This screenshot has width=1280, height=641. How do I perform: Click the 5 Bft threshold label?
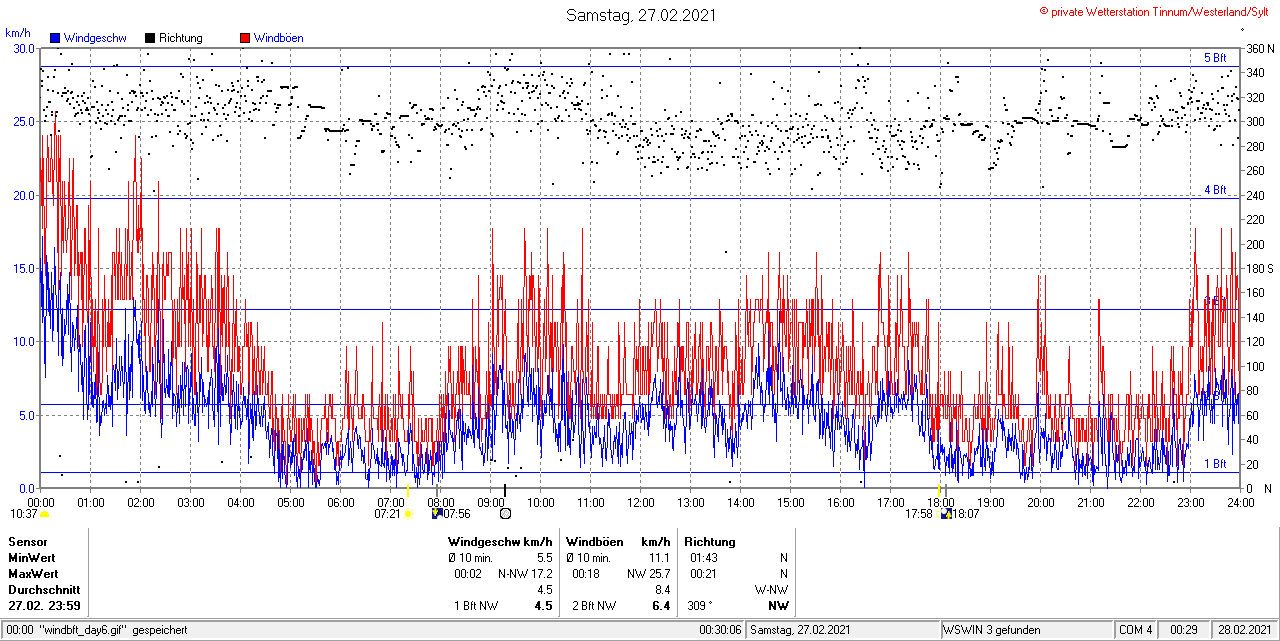click(1215, 58)
